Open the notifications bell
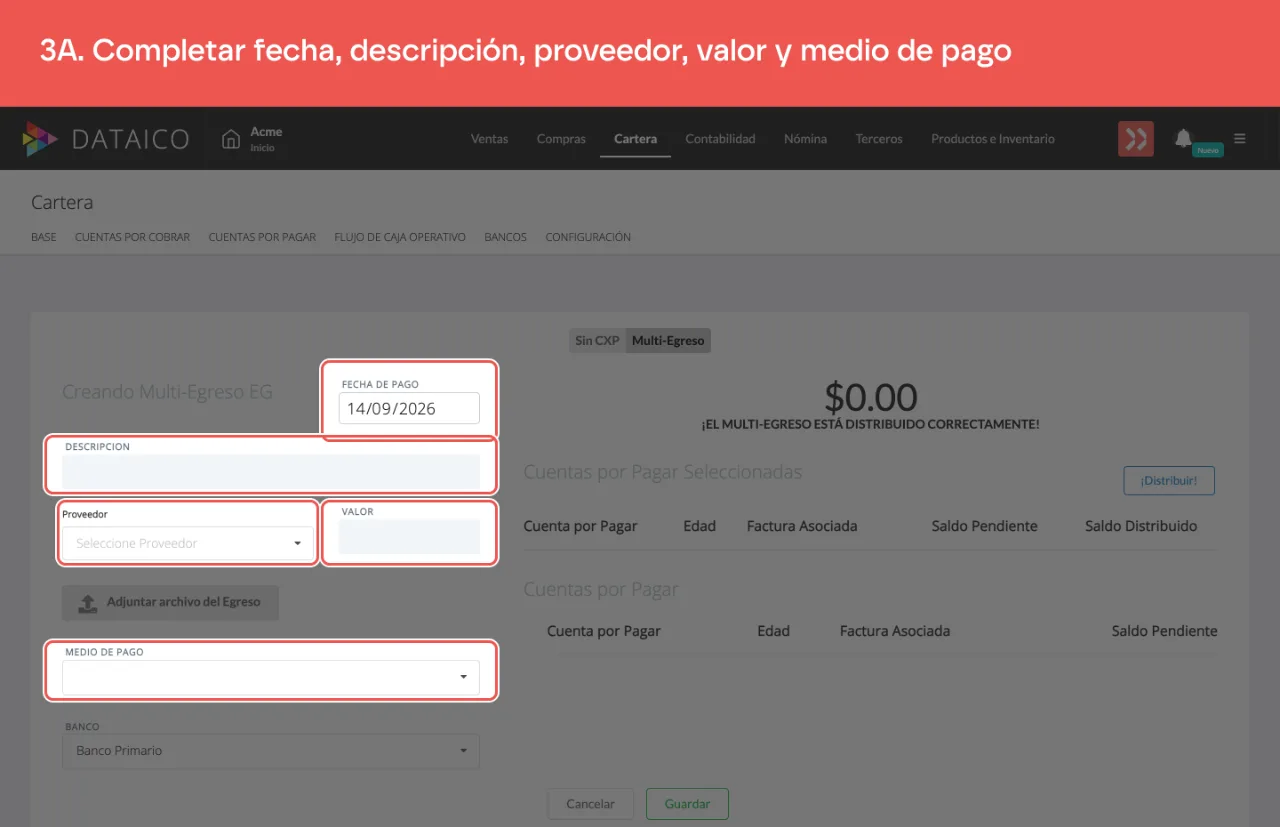This screenshot has height=827, width=1280. click(1183, 137)
